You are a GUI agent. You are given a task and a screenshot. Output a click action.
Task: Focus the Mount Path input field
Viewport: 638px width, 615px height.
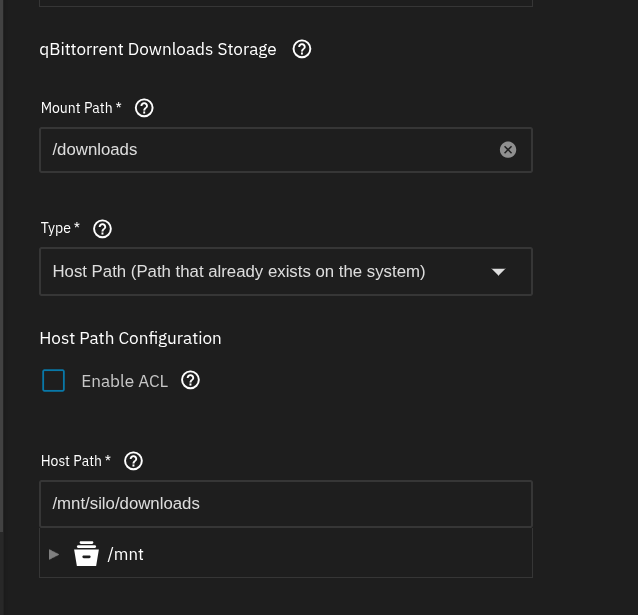(286, 150)
